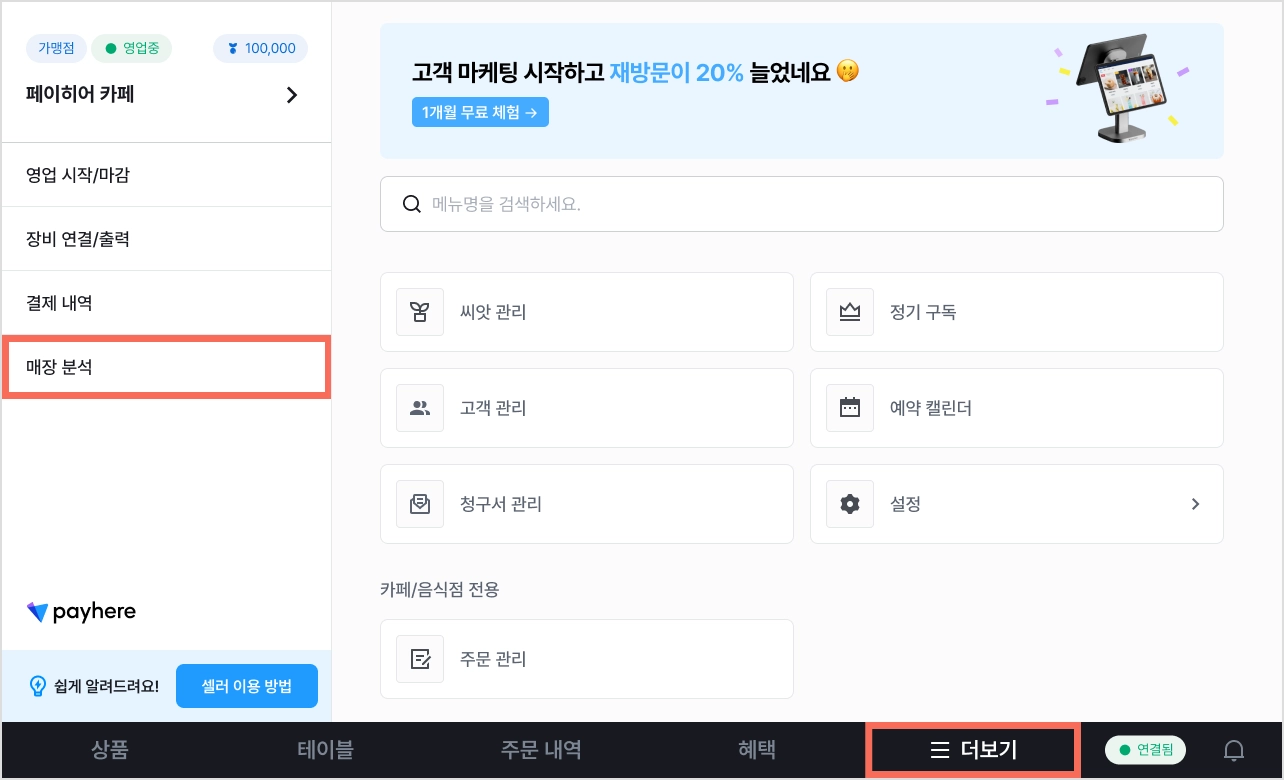The width and height of the screenshot is (1284, 780).
Task: Open the 주문 관리 card
Action: 587,659
